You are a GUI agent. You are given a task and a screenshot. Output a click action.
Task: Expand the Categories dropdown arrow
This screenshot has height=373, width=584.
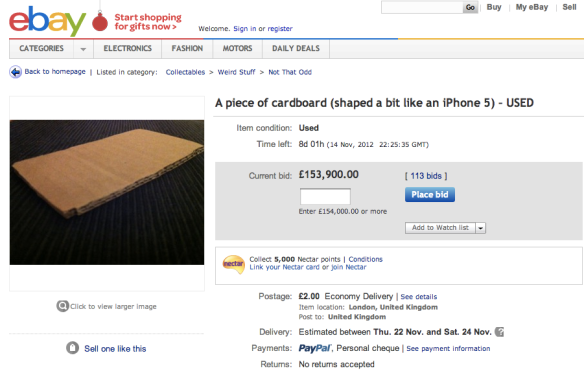pos(83,49)
